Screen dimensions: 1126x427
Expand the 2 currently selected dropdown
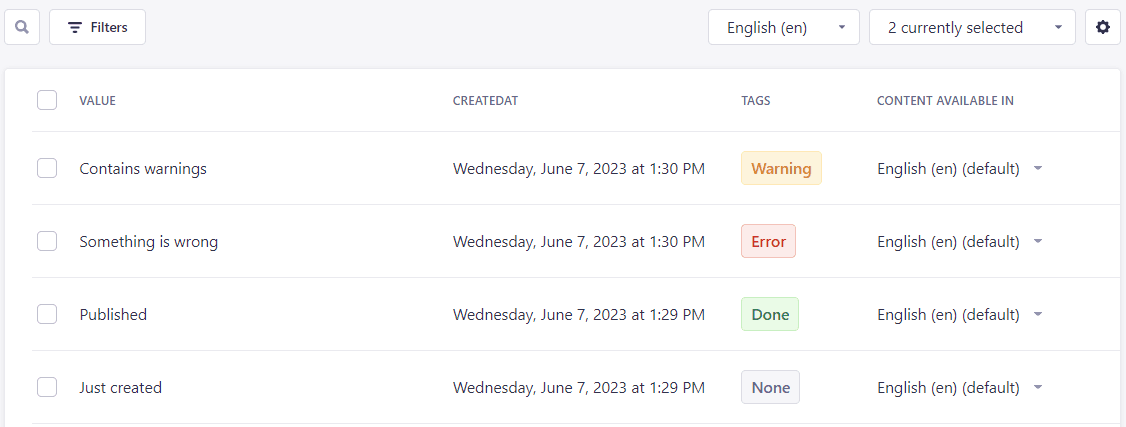[972, 27]
